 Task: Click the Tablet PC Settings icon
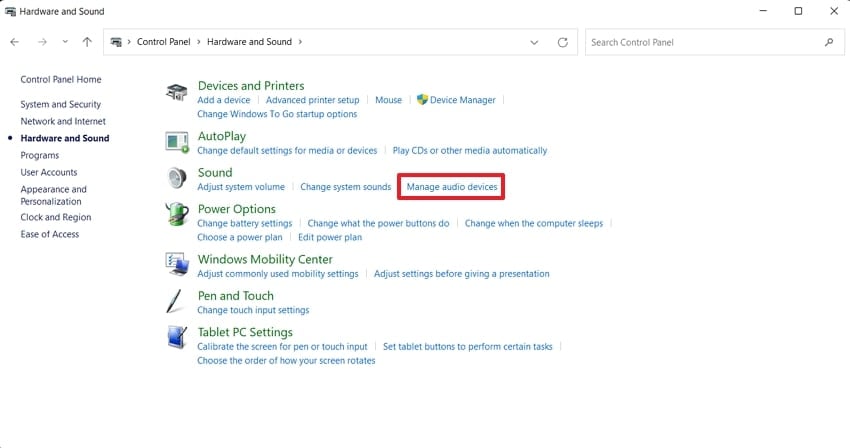pos(176,338)
